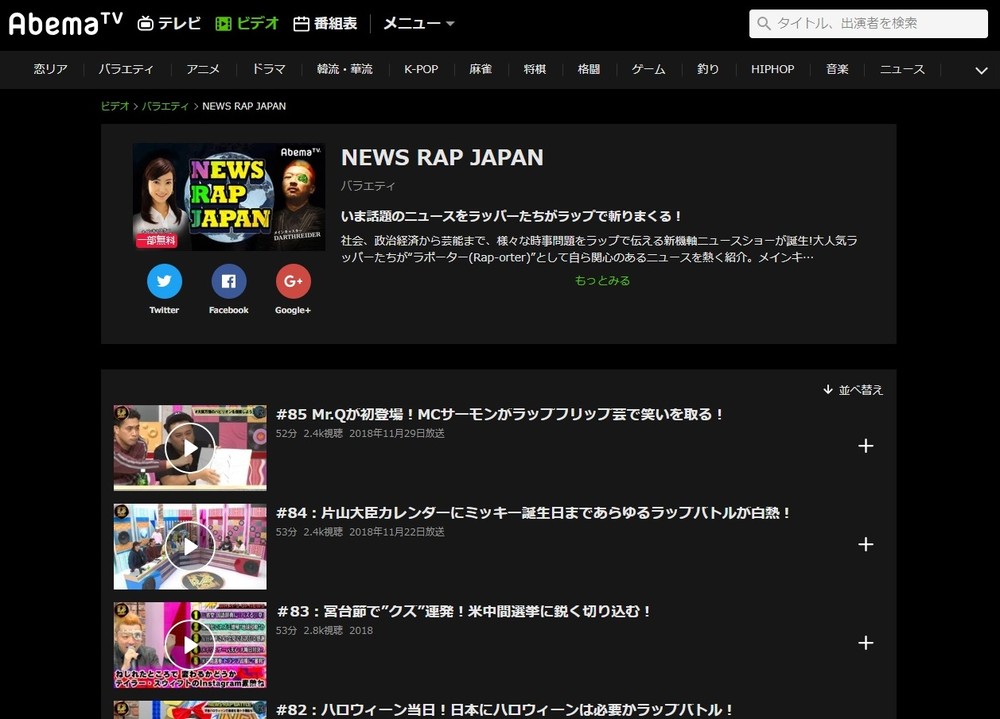This screenshot has width=1000, height=719.
Task: Add episode #83 using the plus control
Action: click(x=865, y=645)
